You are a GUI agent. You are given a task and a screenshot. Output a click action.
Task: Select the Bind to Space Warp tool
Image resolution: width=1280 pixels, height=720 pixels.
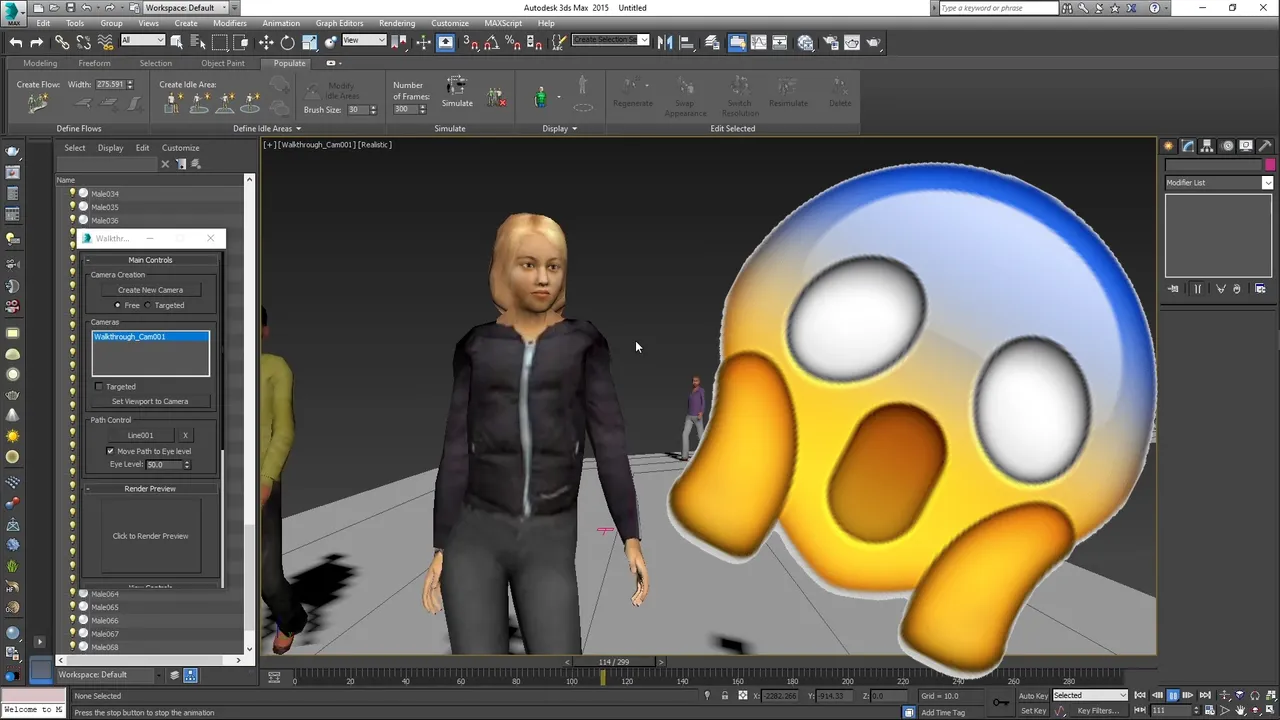pos(104,42)
